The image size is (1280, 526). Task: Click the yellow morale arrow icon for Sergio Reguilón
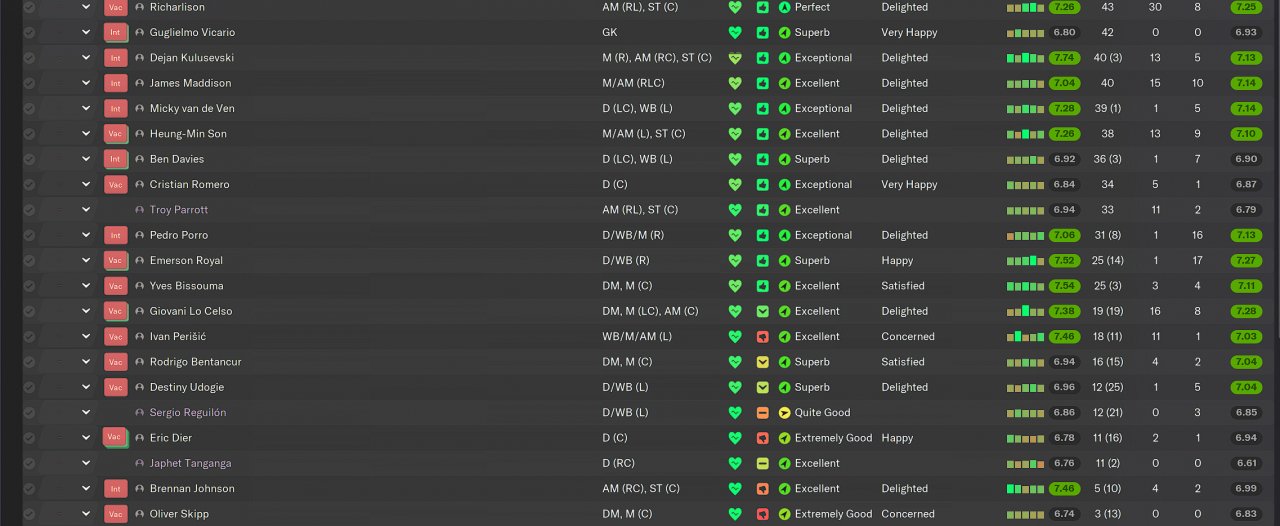coord(784,413)
